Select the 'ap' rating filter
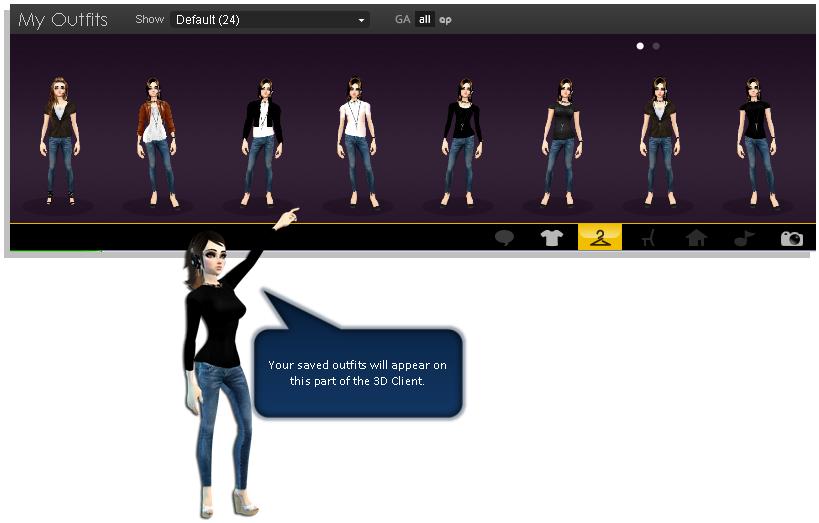Screen dimensions: 819x523 click(x=445, y=20)
